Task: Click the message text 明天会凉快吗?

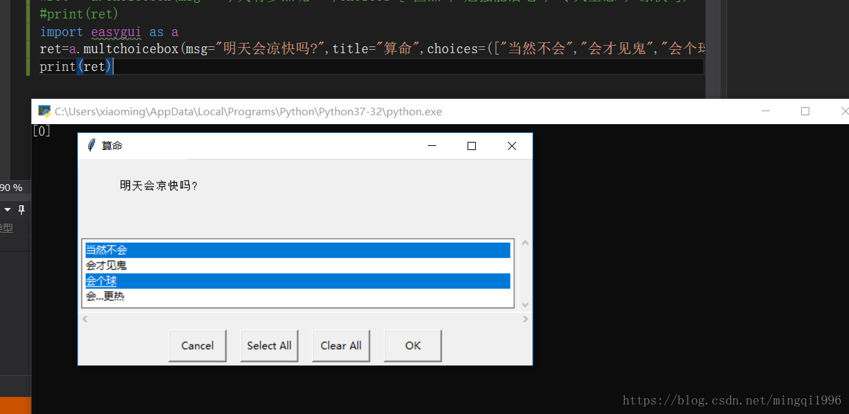Action: tap(159, 186)
